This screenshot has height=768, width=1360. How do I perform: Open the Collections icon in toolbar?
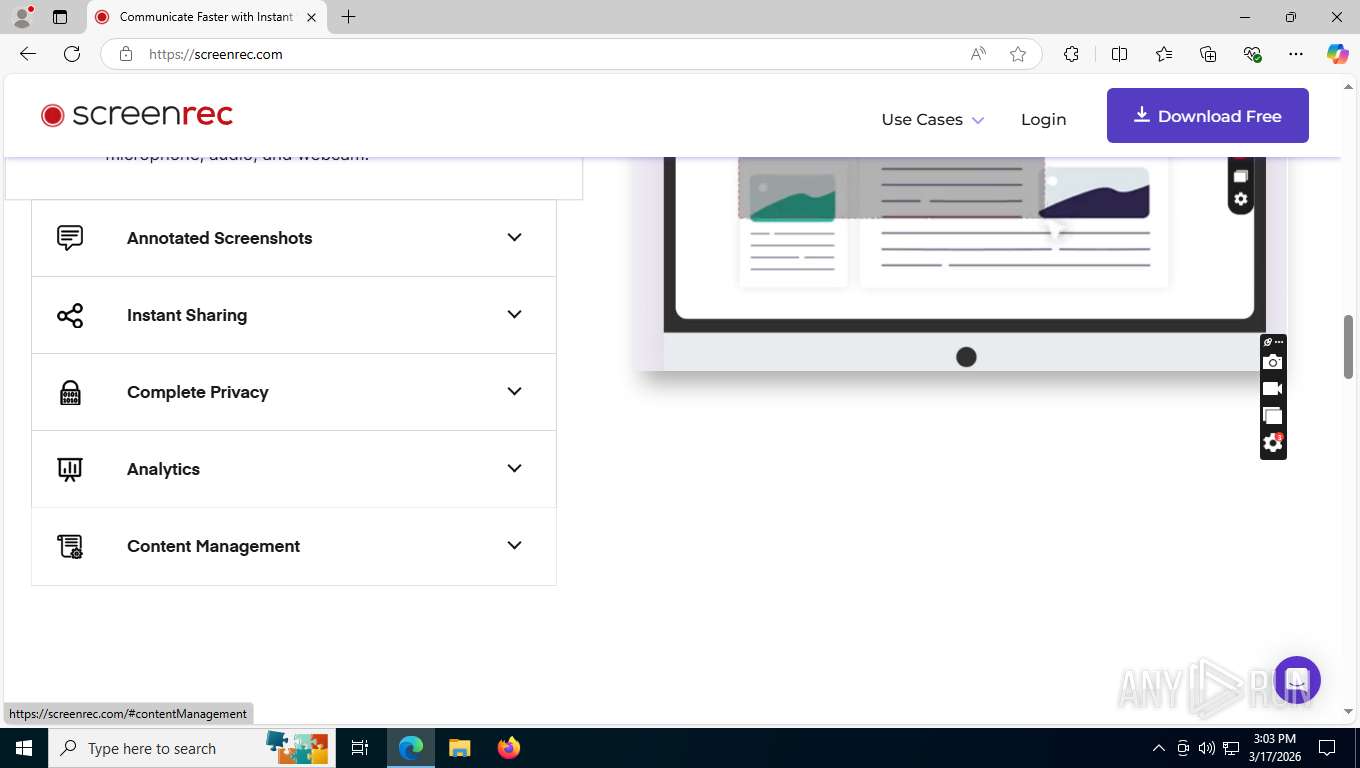[x=1208, y=54]
